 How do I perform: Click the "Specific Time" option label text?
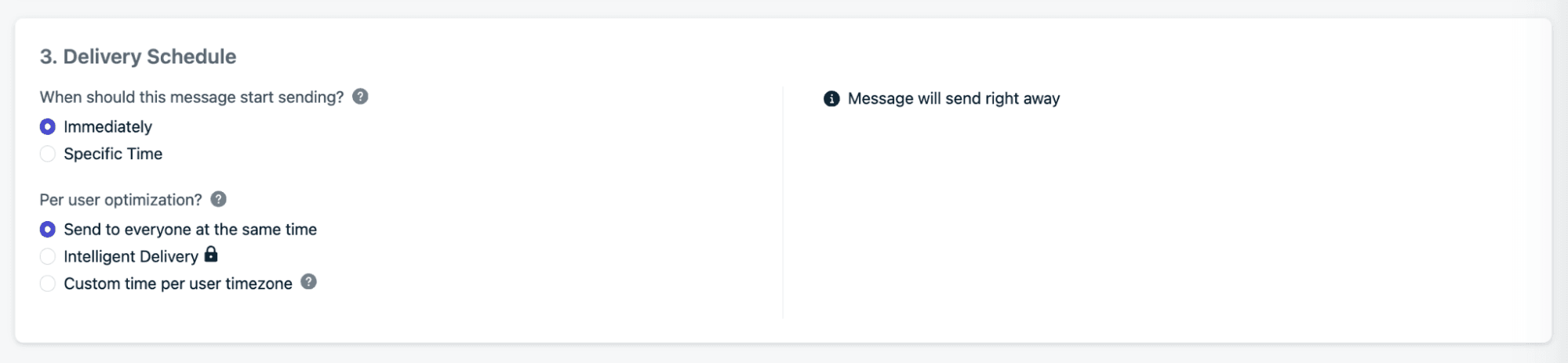pyautogui.click(x=113, y=154)
